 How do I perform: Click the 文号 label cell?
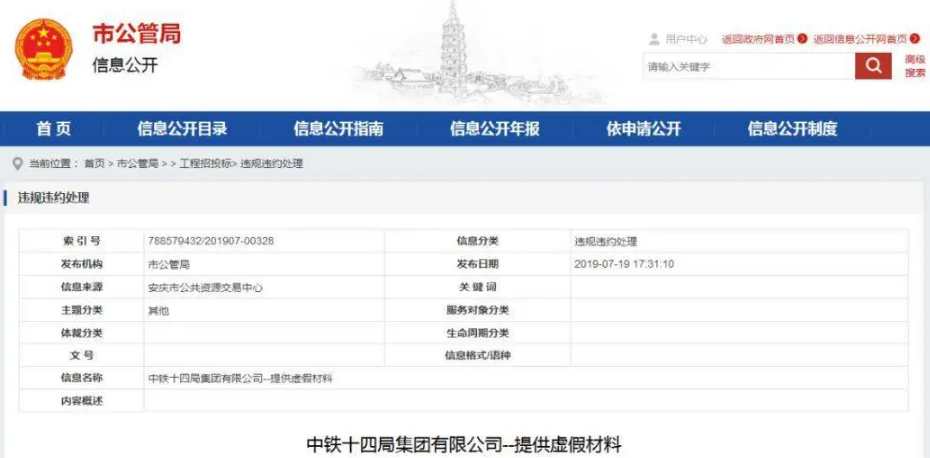pos(82,355)
